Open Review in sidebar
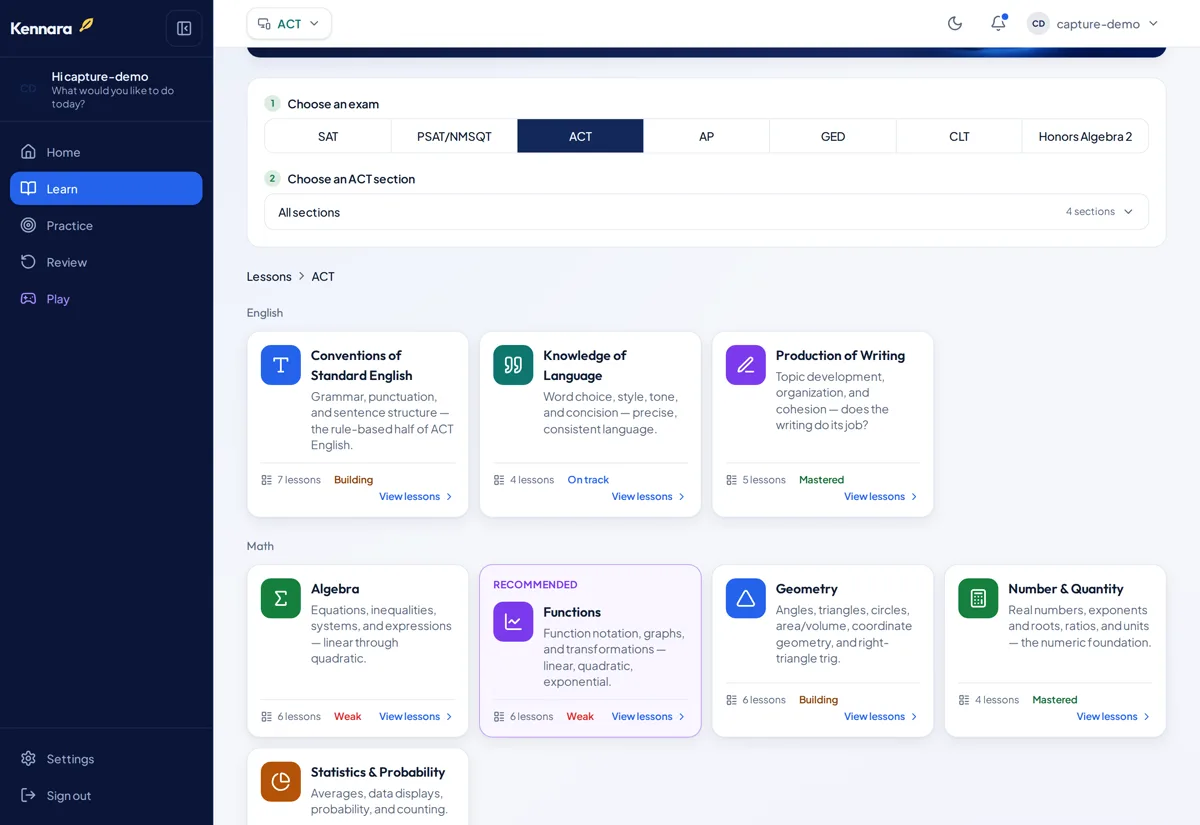Viewport: 1200px width, 825px height. coord(106,262)
